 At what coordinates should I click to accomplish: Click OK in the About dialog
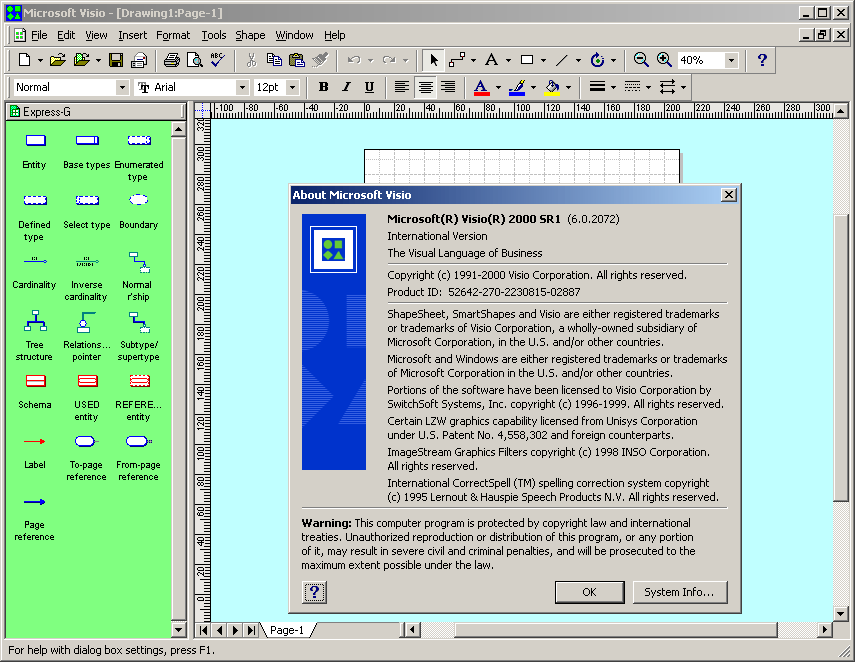[x=589, y=592]
